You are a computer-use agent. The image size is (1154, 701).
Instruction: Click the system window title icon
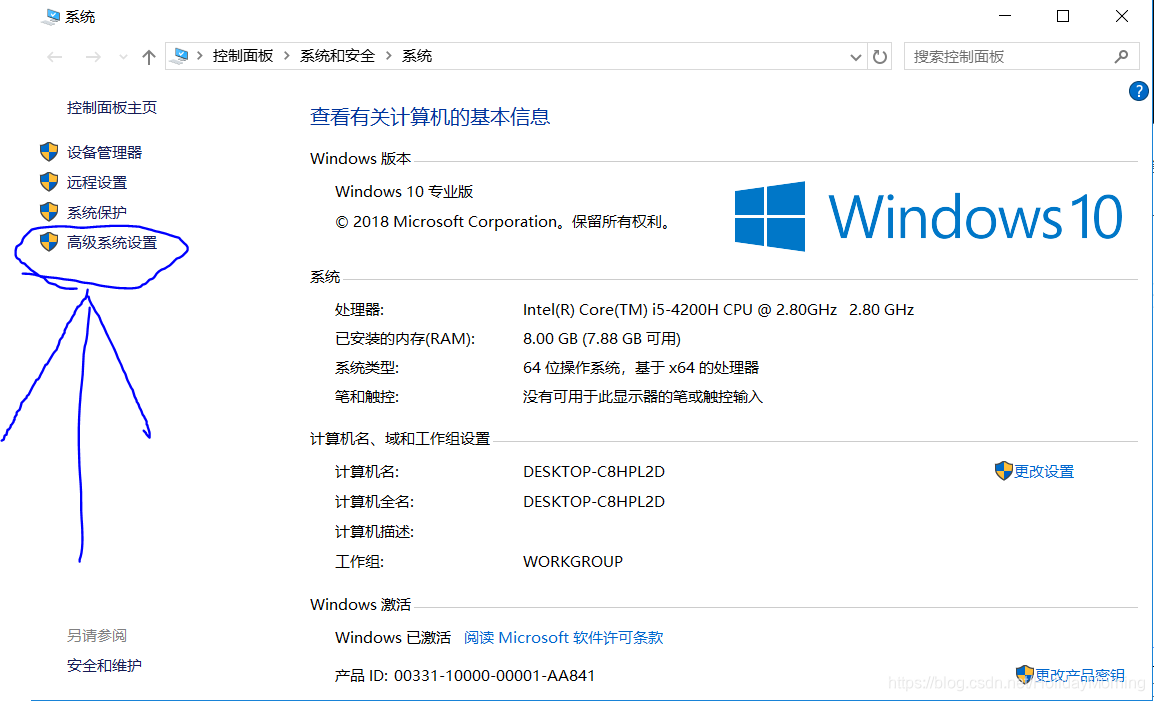51,17
